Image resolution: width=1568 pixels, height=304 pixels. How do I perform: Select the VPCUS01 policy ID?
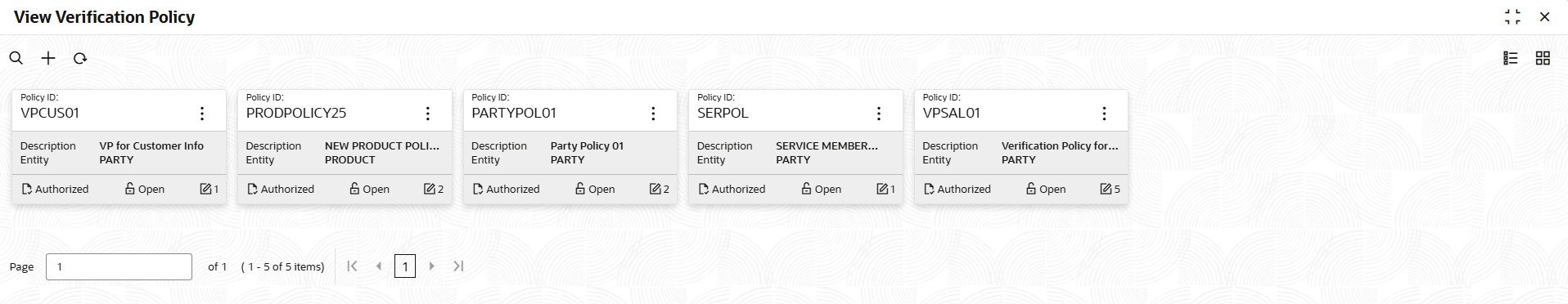(50, 113)
